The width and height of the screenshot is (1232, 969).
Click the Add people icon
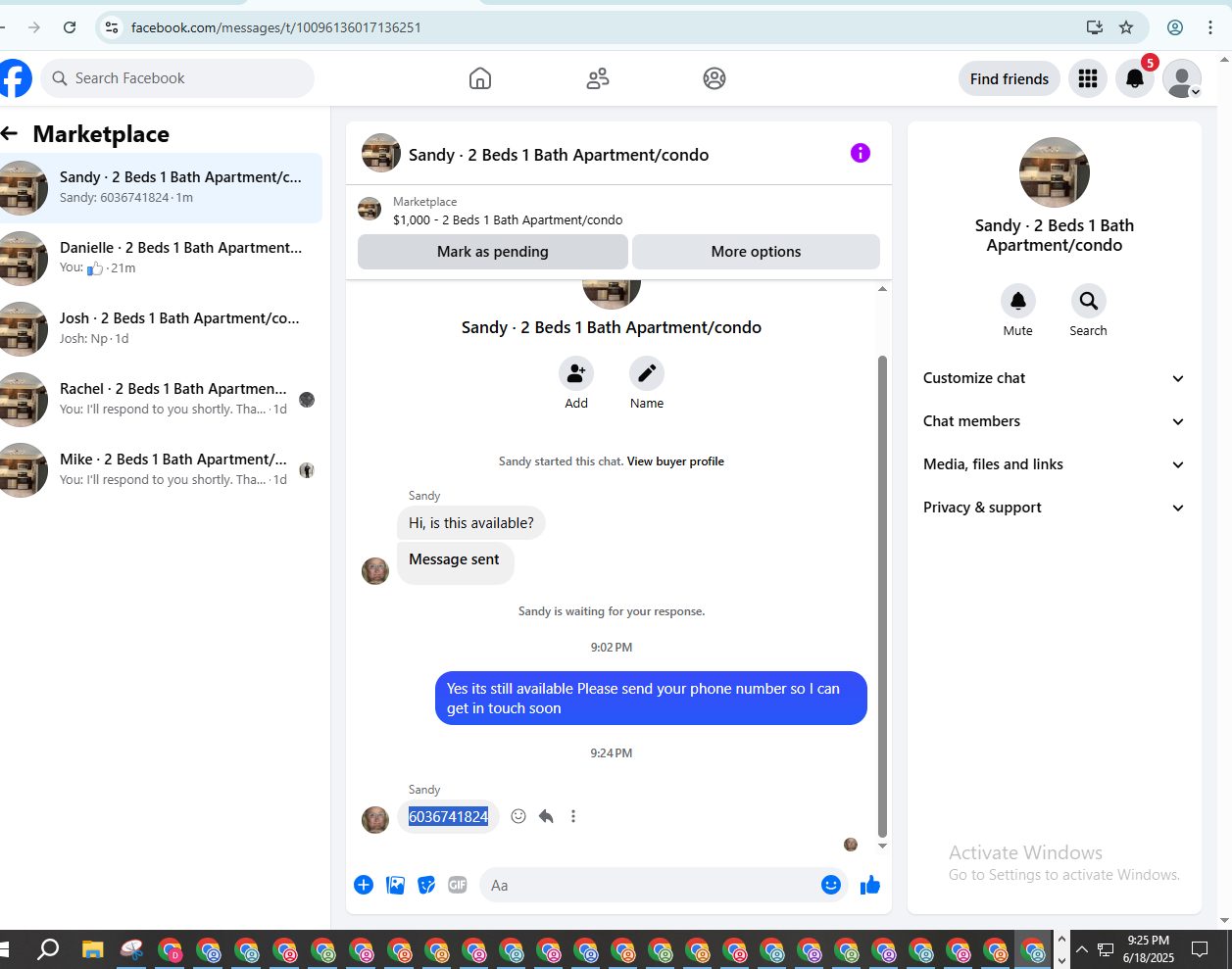(x=576, y=373)
